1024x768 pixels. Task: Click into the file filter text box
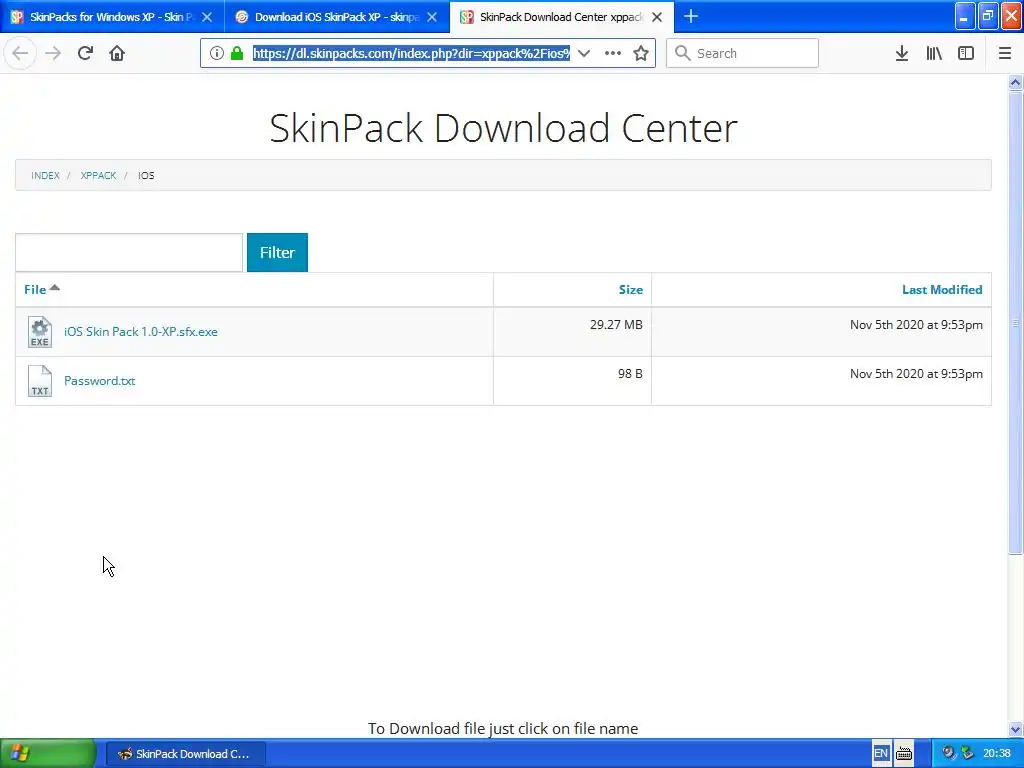[129, 252]
